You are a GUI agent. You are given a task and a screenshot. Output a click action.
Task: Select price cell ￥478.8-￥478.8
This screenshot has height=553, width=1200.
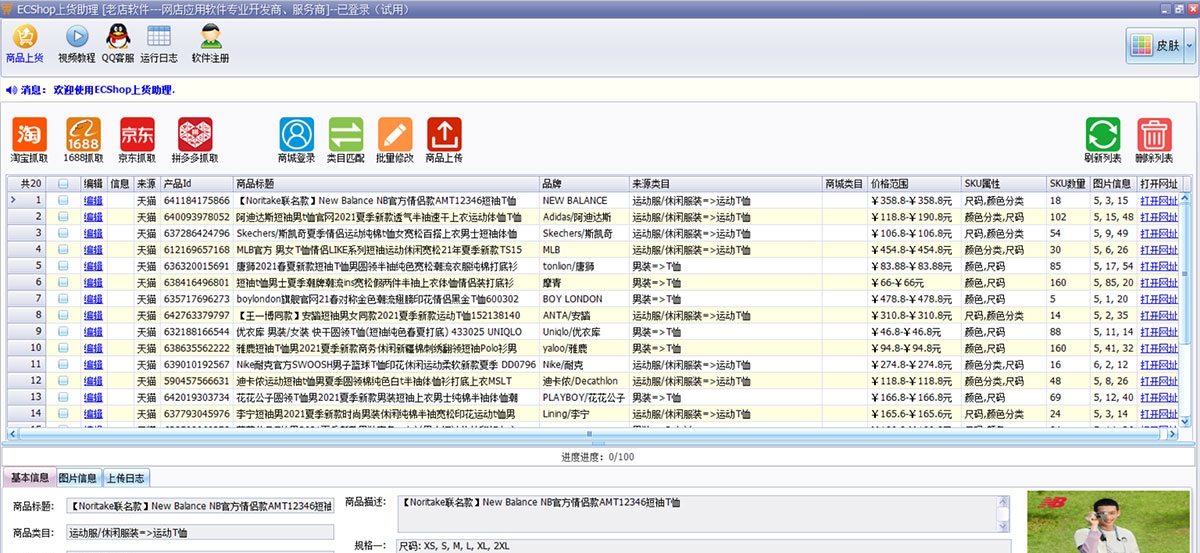click(914, 299)
